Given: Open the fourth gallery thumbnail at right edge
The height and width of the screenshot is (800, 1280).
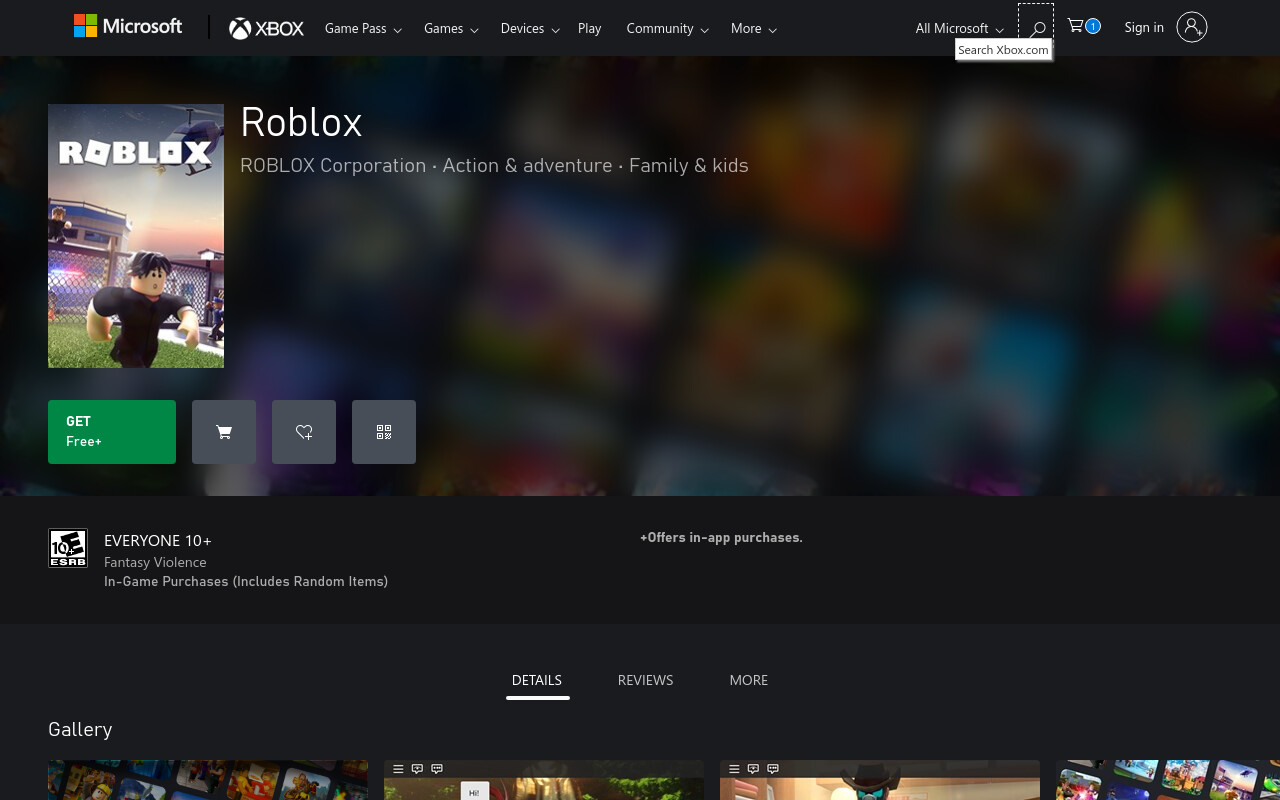Looking at the screenshot, I should pos(1168,780).
